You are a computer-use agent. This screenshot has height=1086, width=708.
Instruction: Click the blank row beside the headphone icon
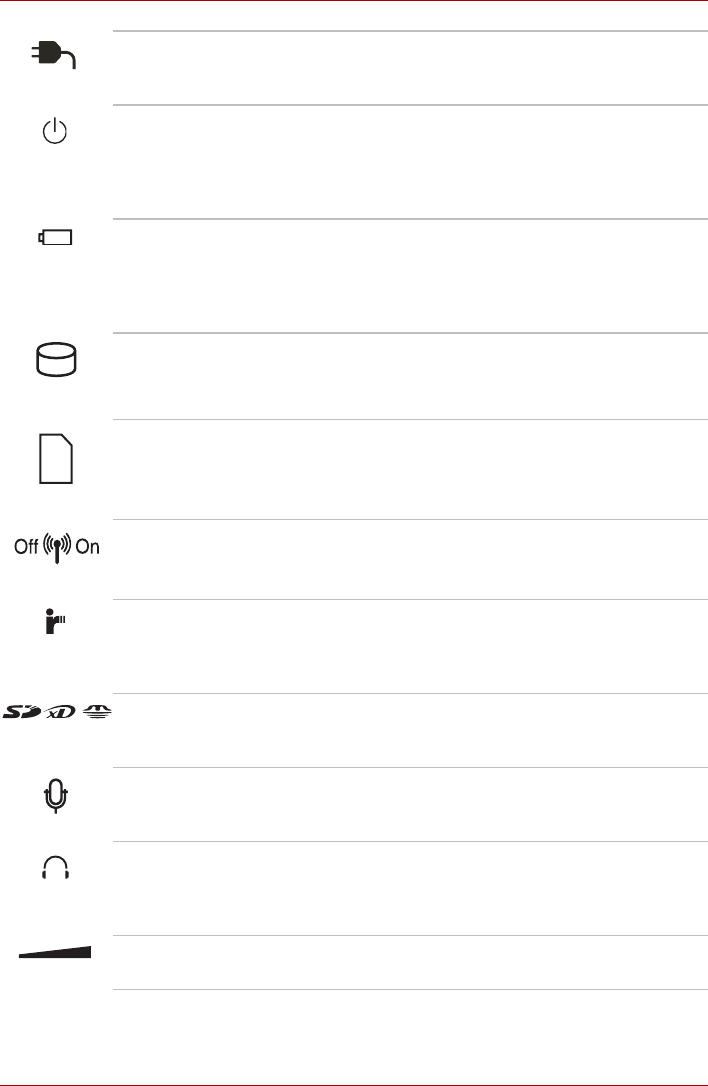(410, 889)
